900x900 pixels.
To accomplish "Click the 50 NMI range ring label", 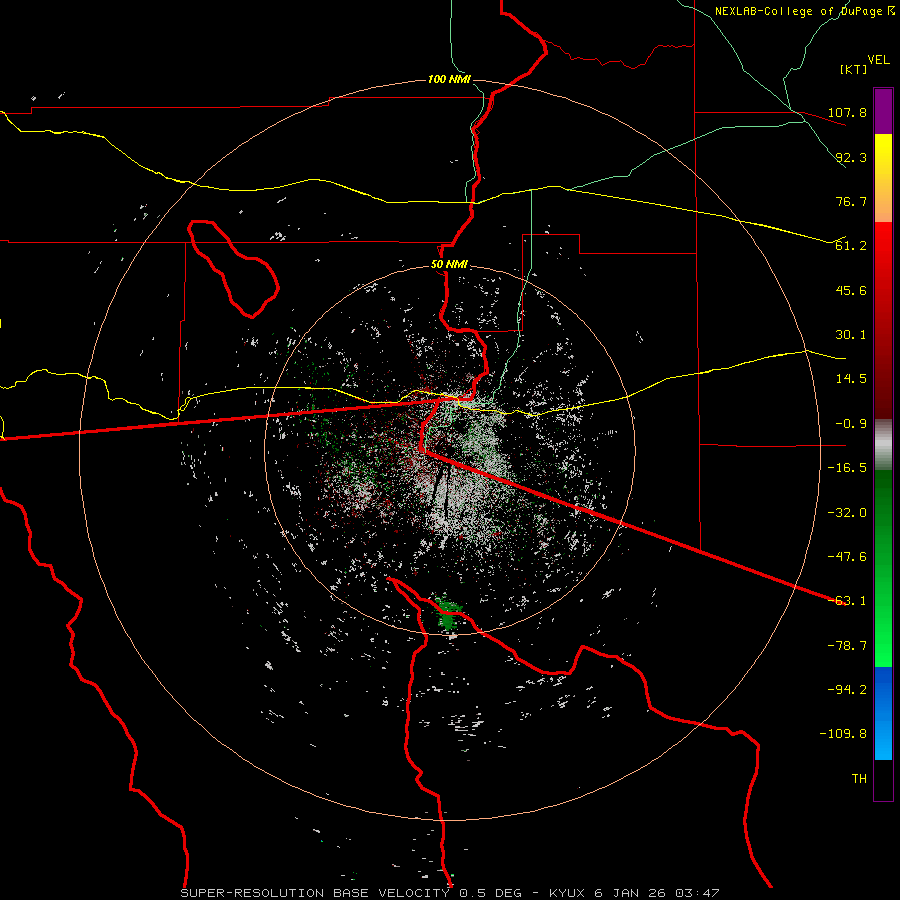I will (x=449, y=265).
